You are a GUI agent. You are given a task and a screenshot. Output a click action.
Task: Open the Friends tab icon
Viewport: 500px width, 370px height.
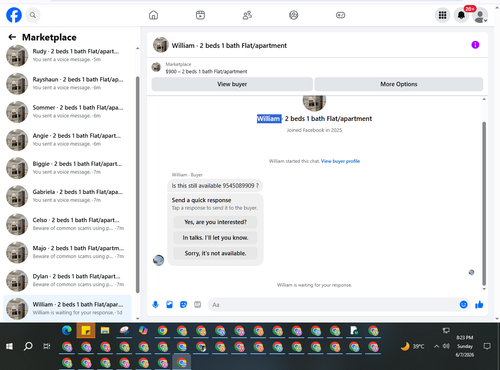[247, 15]
